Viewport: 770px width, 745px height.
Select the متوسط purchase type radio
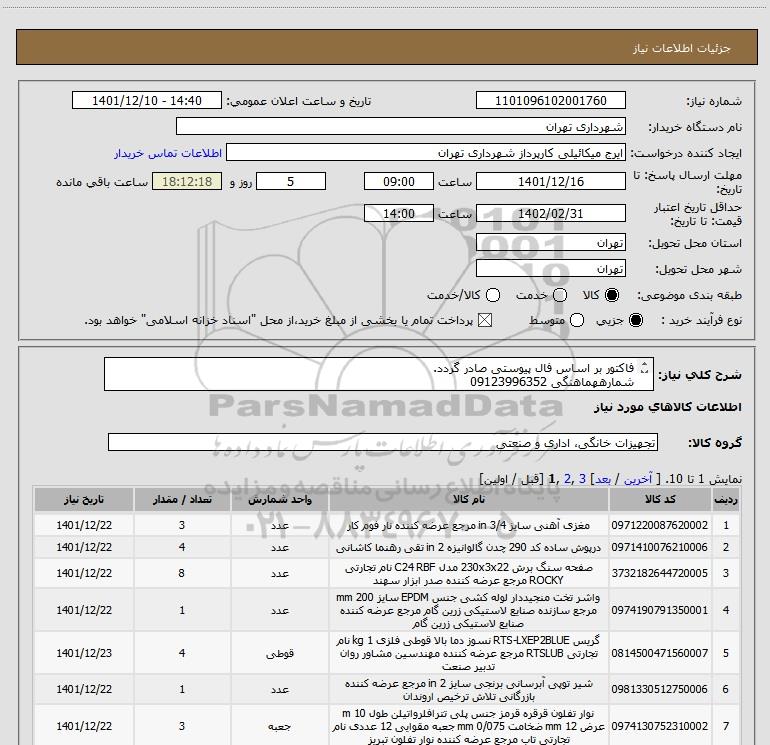pos(577,320)
